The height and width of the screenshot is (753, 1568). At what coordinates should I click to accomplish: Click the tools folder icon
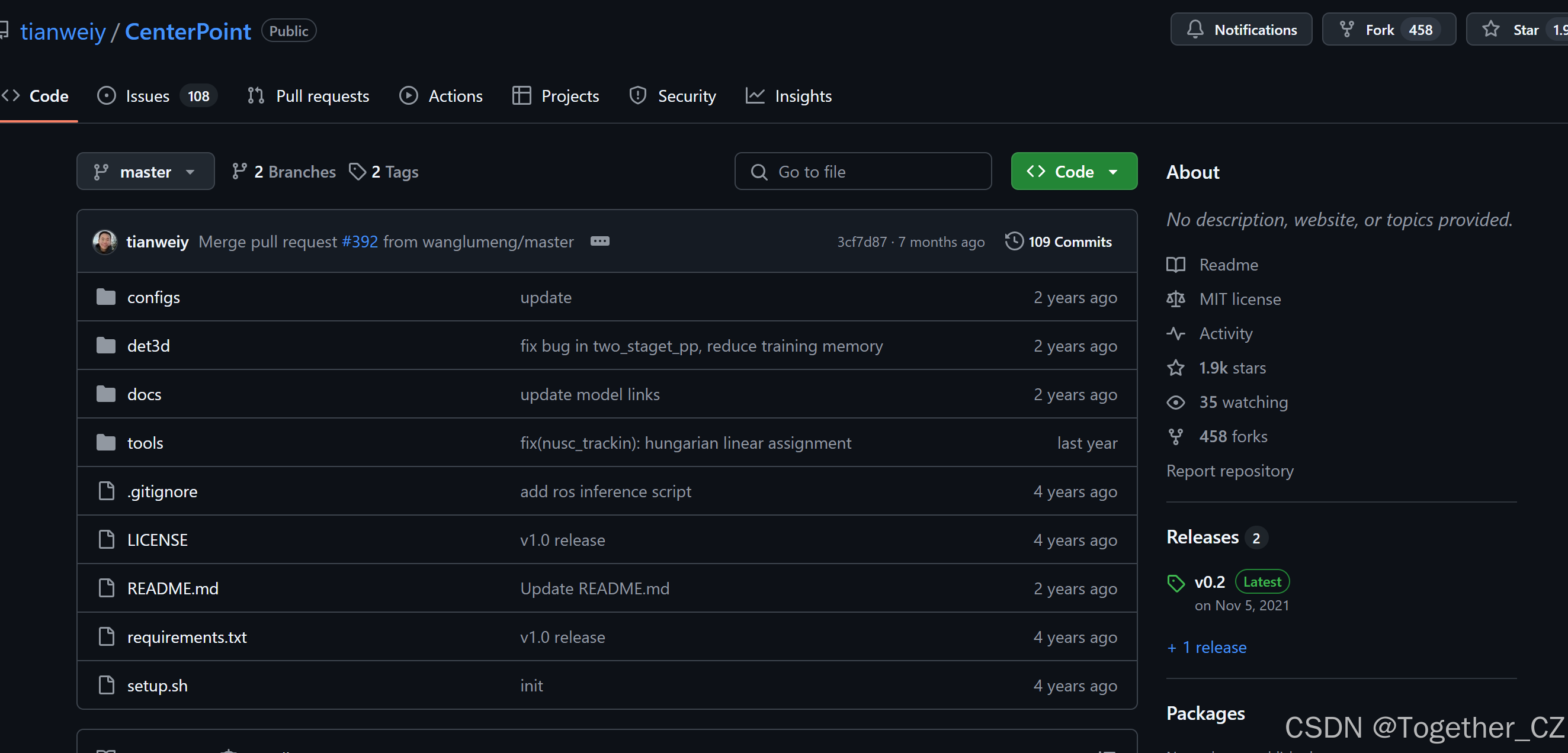tap(106, 443)
